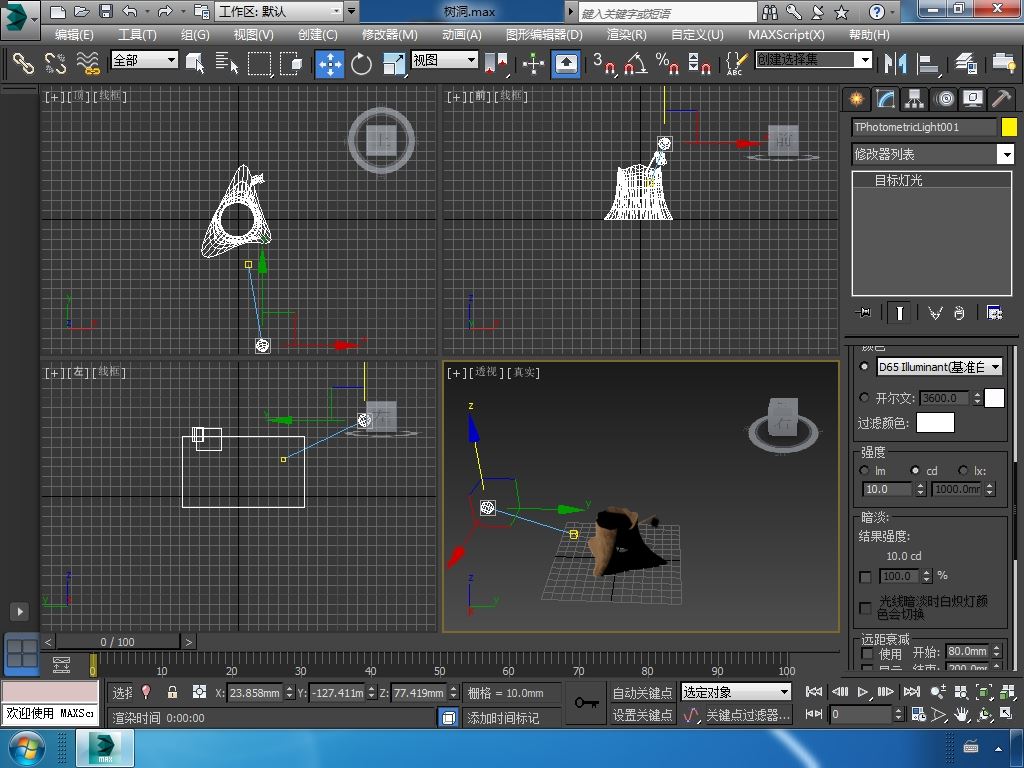1024x768 pixels.
Task: Click the Pan View hand icon
Action: pos(961,714)
